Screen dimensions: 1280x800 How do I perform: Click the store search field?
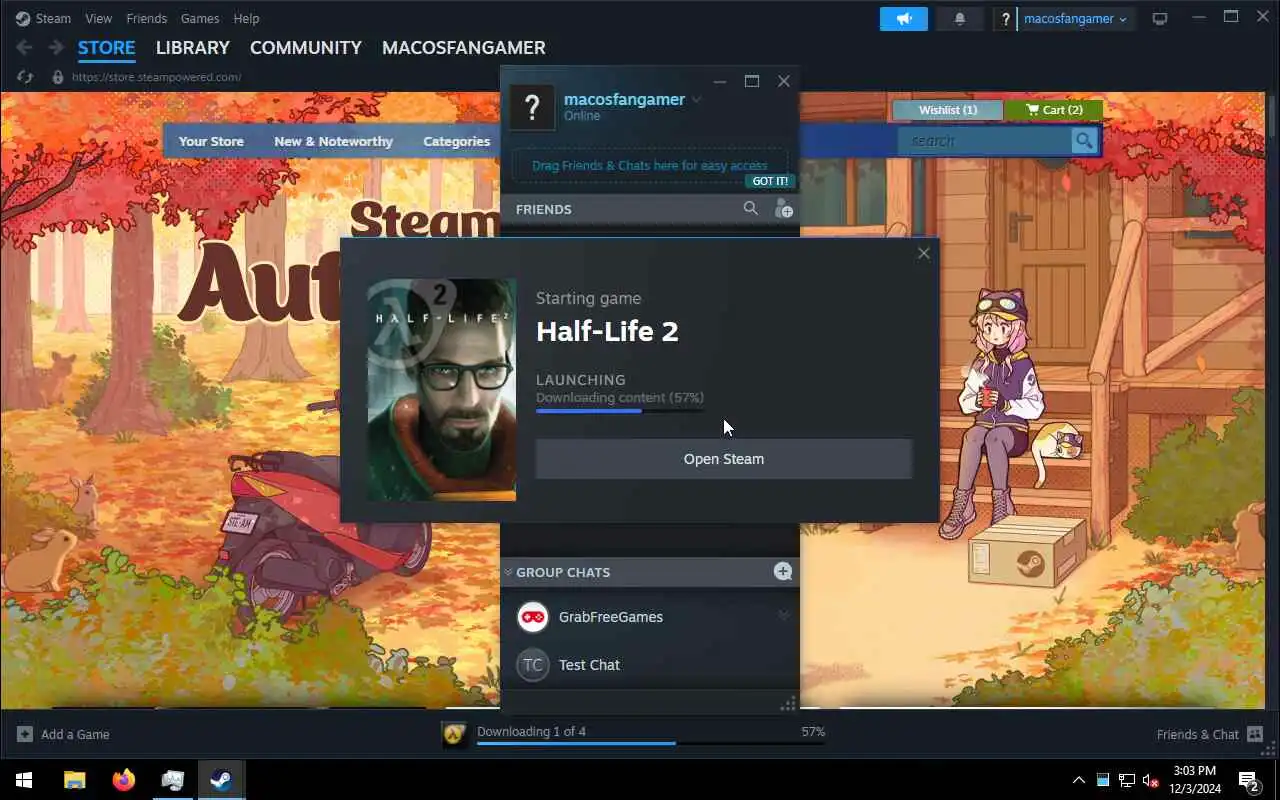click(984, 141)
